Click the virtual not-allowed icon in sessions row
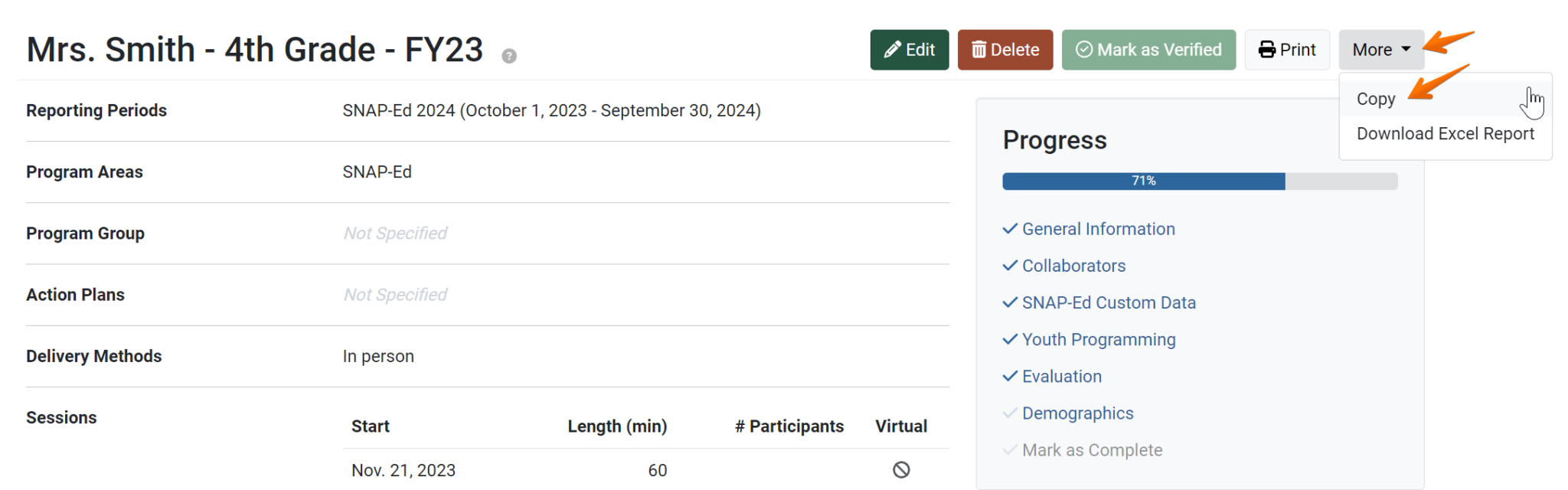The height and width of the screenshot is (490, 1568). click(901, 470)
